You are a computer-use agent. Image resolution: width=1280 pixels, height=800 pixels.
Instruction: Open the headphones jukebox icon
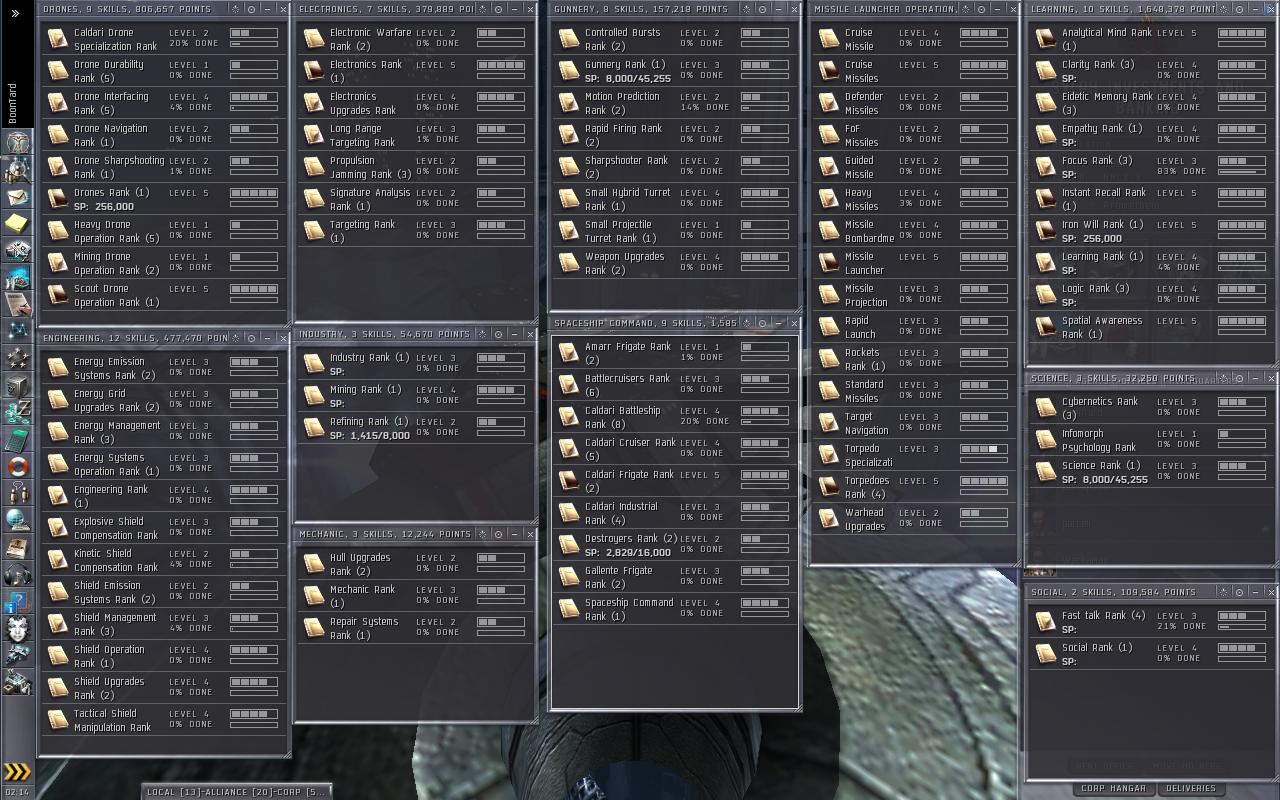click(x=17, y=574)
